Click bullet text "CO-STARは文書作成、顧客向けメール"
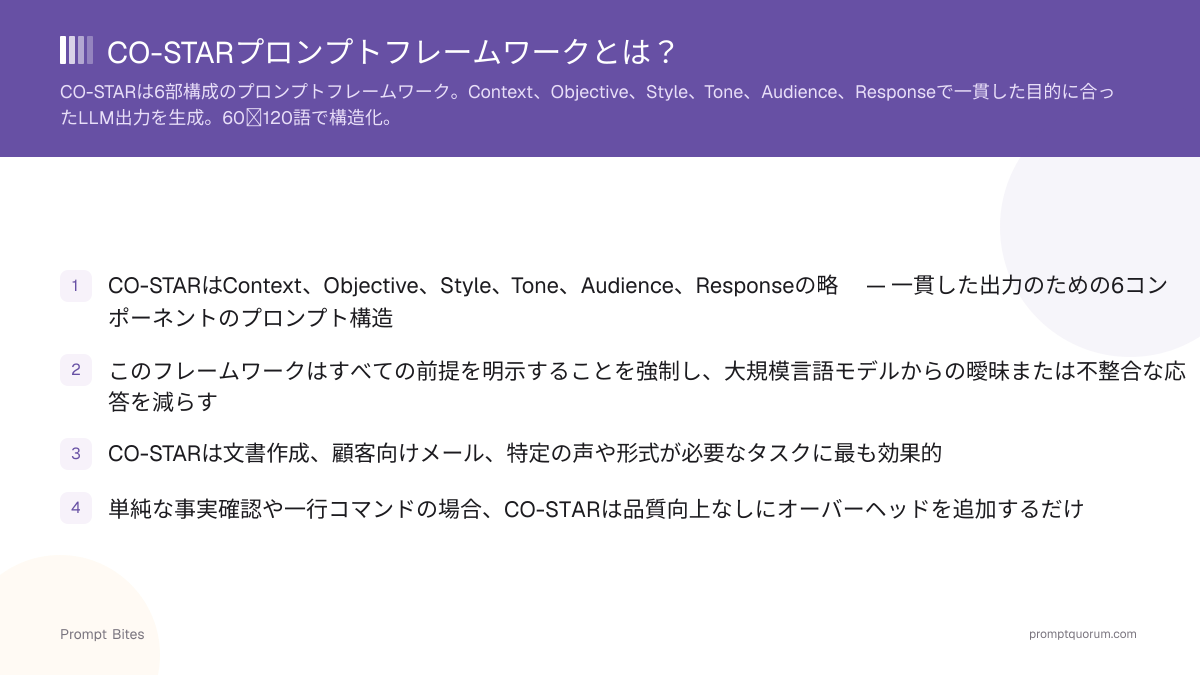Screen dimensions: 1200x675 click(x=525, y=454)
